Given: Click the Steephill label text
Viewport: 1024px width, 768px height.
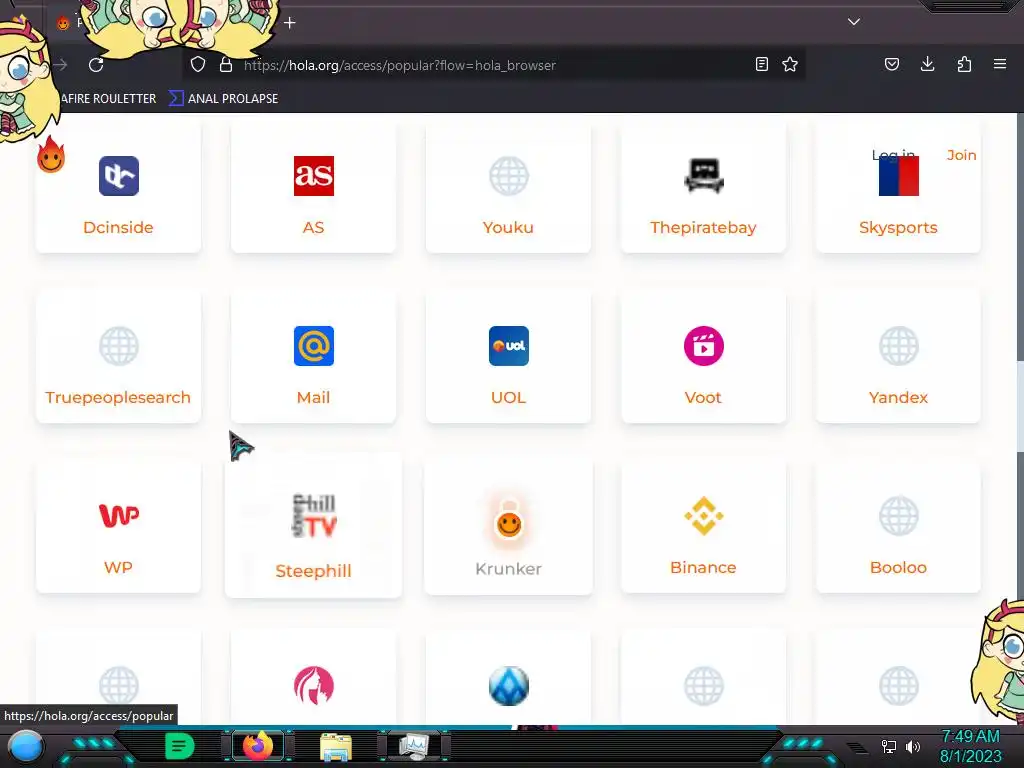Looking at the screenshot, I should (313, 571).
